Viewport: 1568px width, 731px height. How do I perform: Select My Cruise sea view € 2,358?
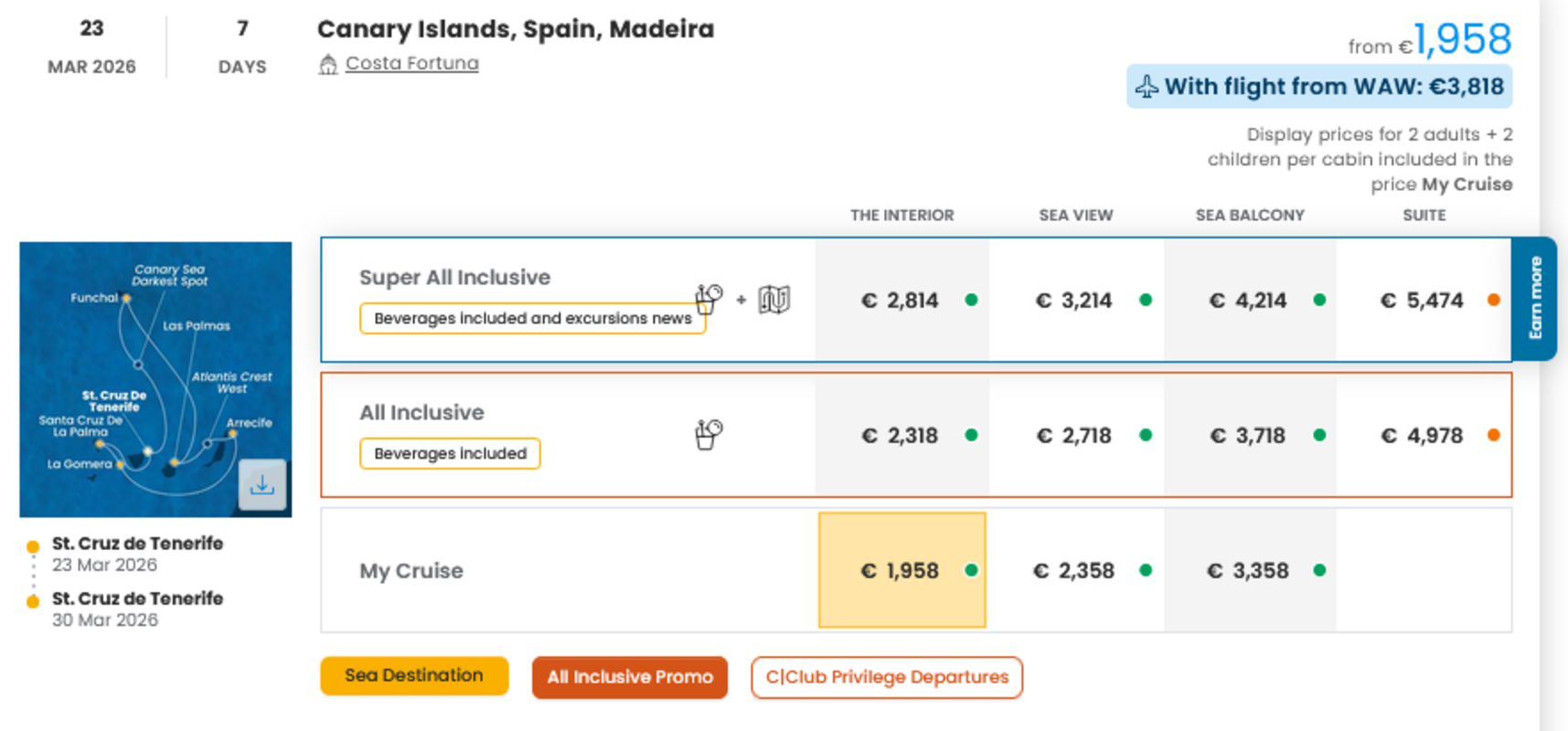[x=1075, y=571]
